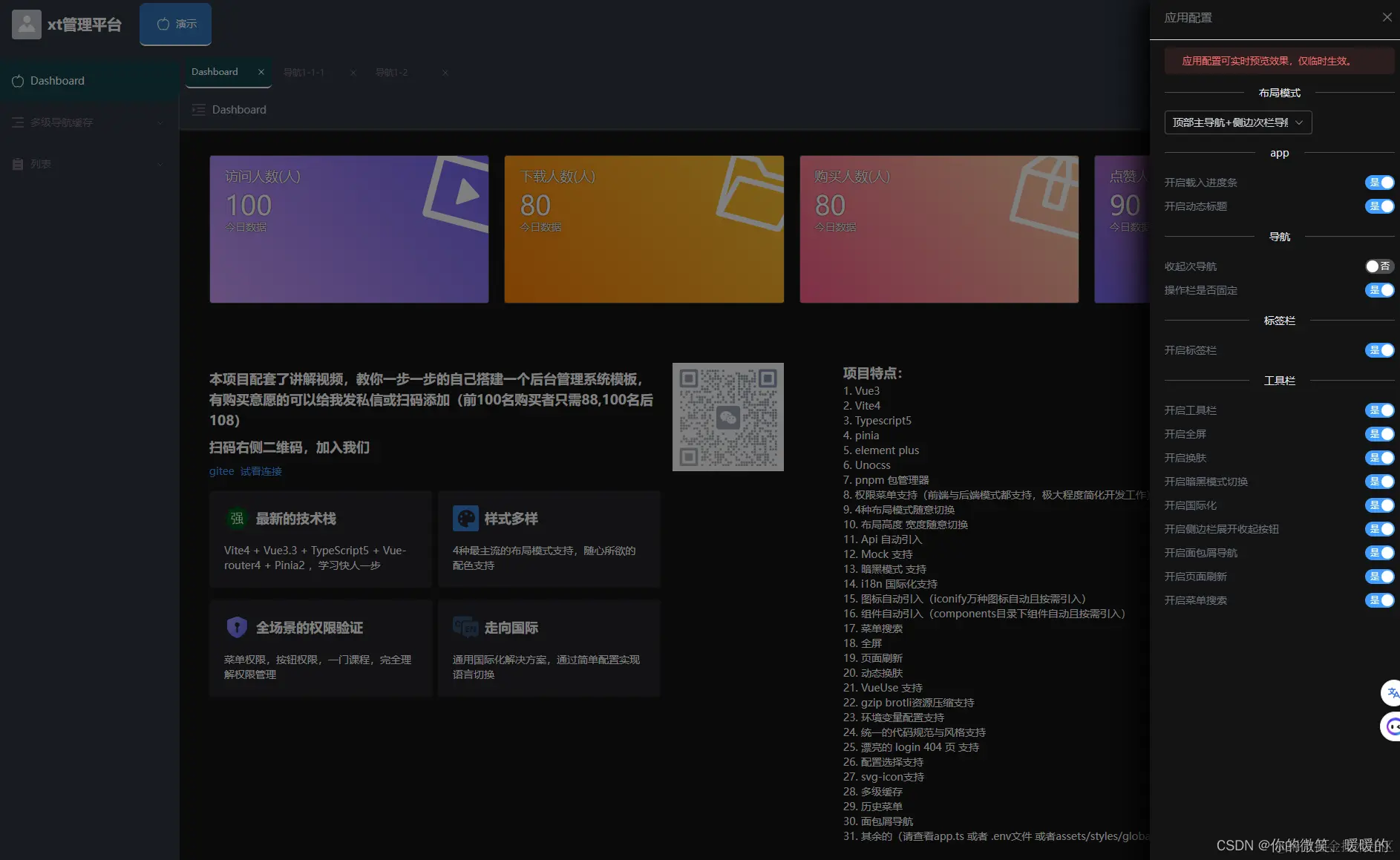
Task: Toggle 开启动态标题 switch
Action: pos(1380,206)
